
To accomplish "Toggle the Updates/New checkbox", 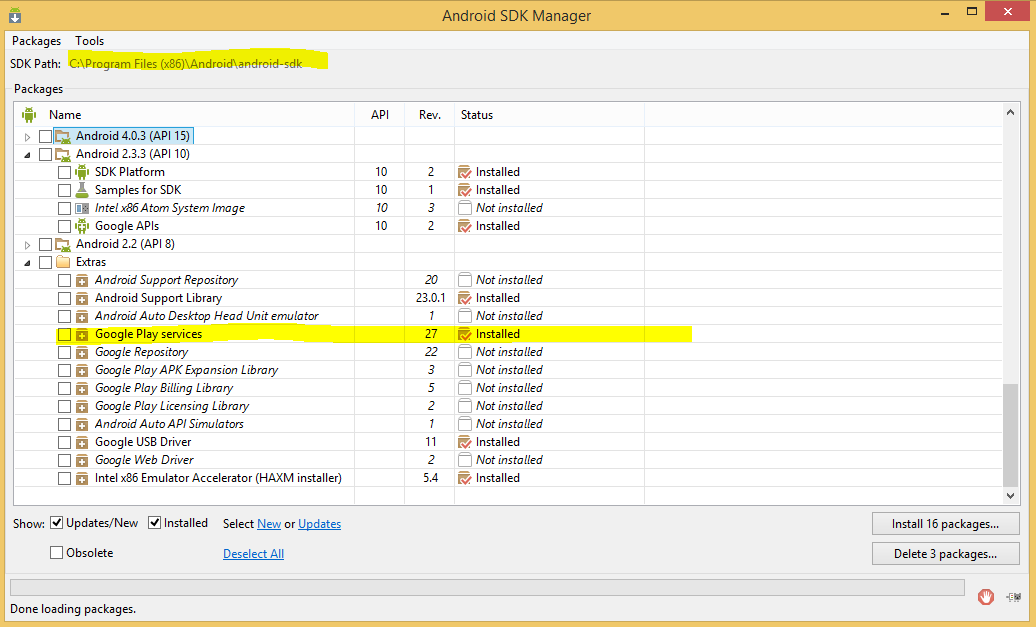I will click(x=57, y=523).
